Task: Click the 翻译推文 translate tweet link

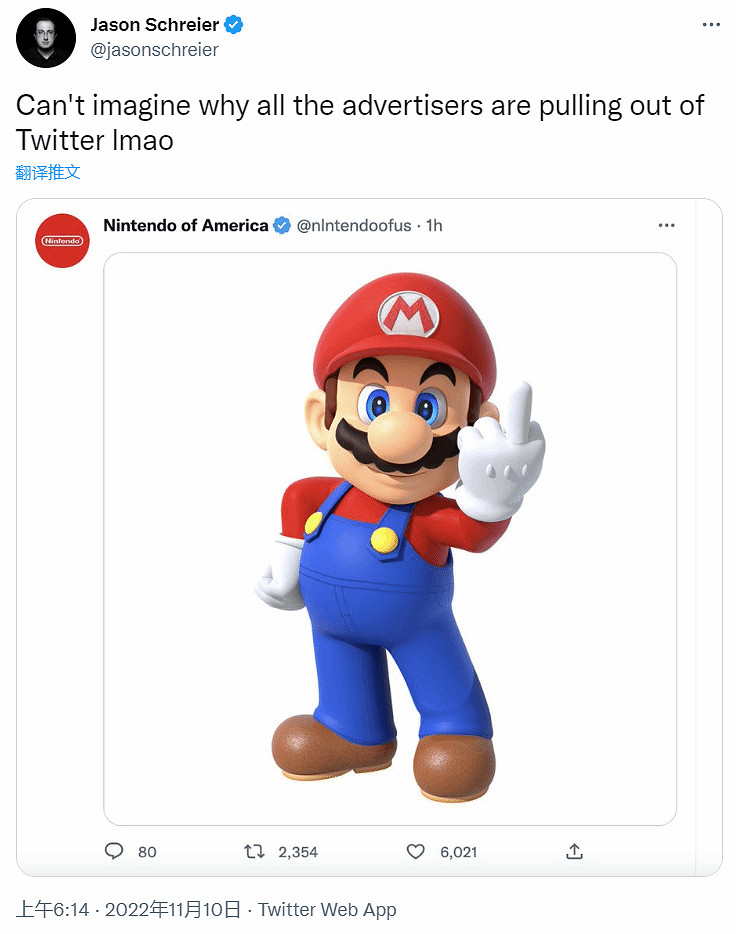Action: point(48,172)
